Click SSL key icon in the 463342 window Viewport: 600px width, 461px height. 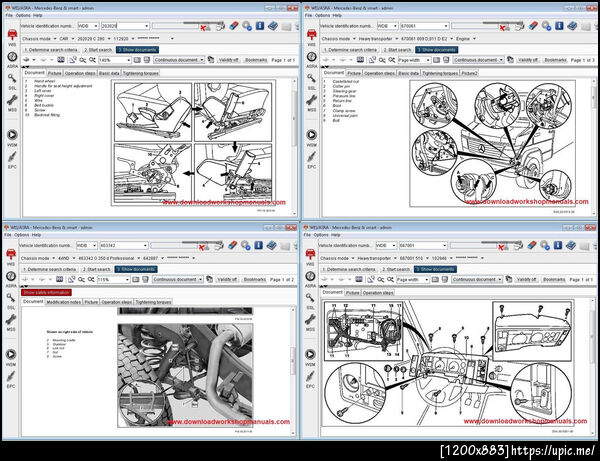coord(11,298)
